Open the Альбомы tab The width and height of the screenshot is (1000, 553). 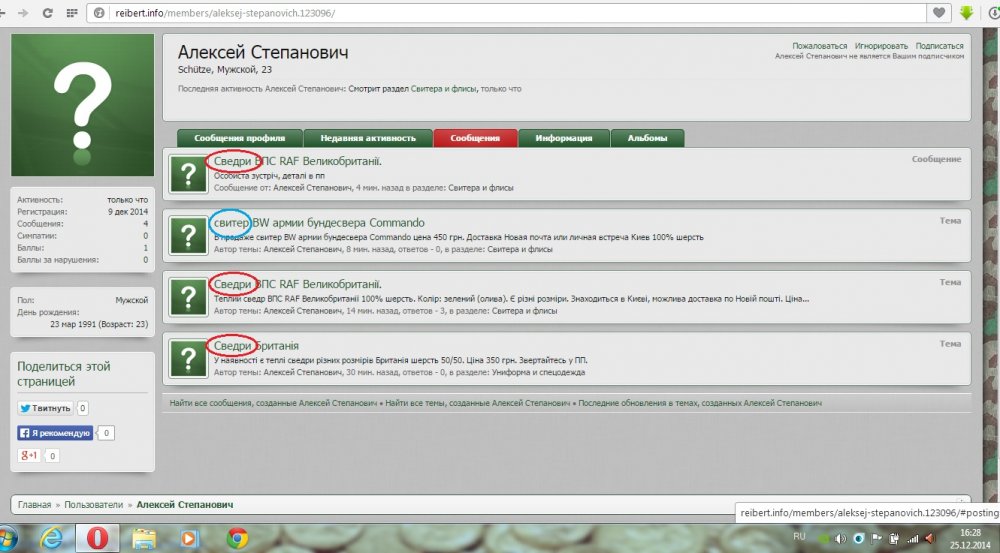(647, 138)
